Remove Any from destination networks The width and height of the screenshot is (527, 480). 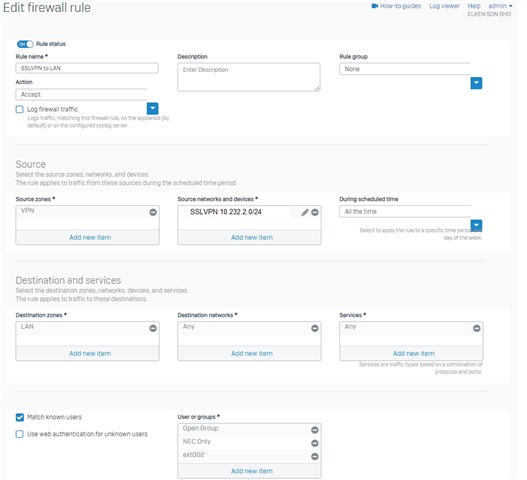tap(315, 328)
